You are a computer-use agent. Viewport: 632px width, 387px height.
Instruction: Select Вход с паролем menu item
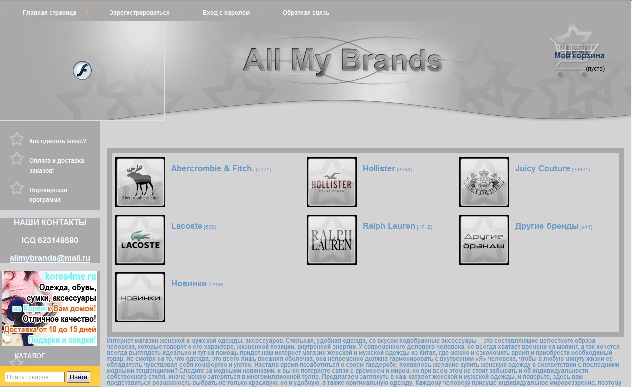(226, 12)
